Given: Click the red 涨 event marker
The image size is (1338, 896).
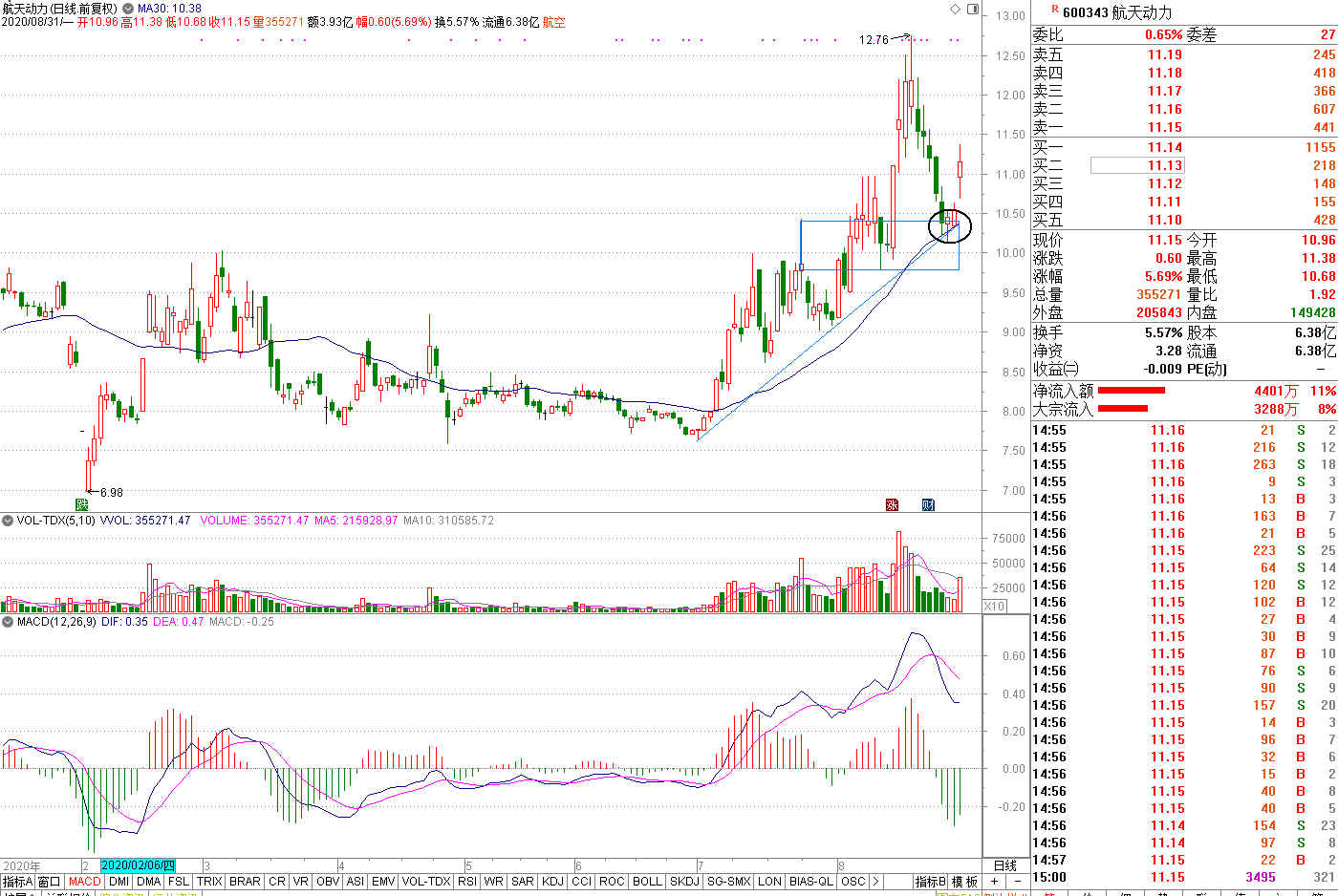Looking at the screenshot, I should [x=892, y=504].
